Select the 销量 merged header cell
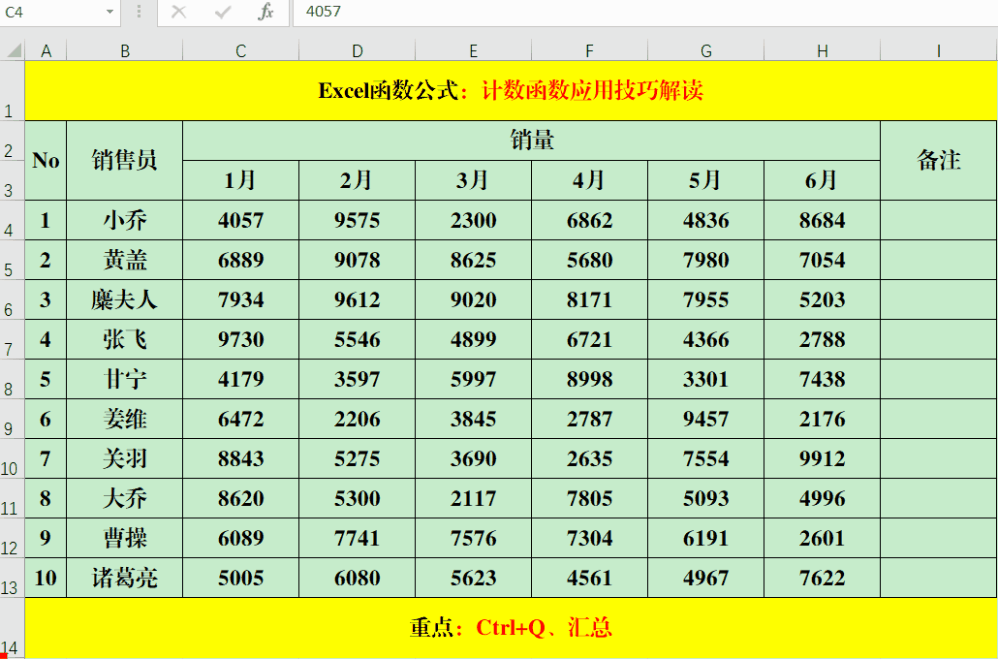This screenshot has width=998, height=659. pyautogui.click(x=531, y=140)
